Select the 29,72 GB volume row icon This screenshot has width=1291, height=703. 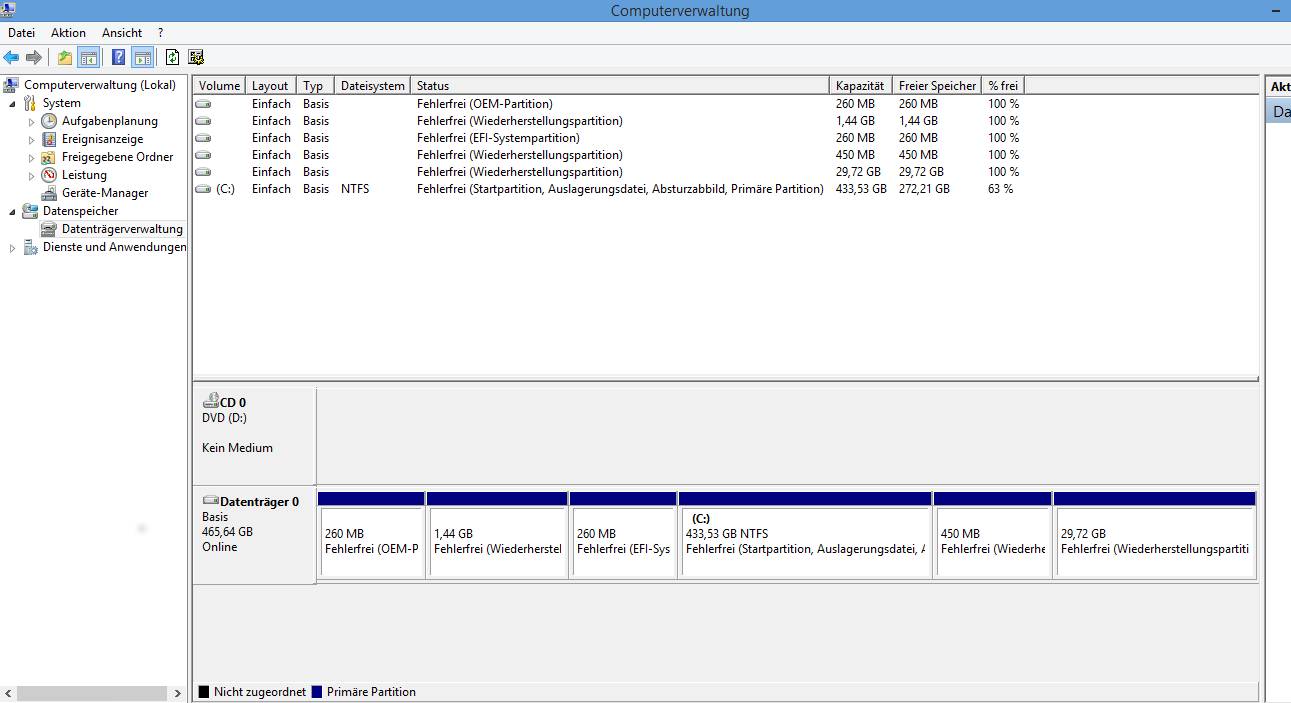(x=204, y=172)
